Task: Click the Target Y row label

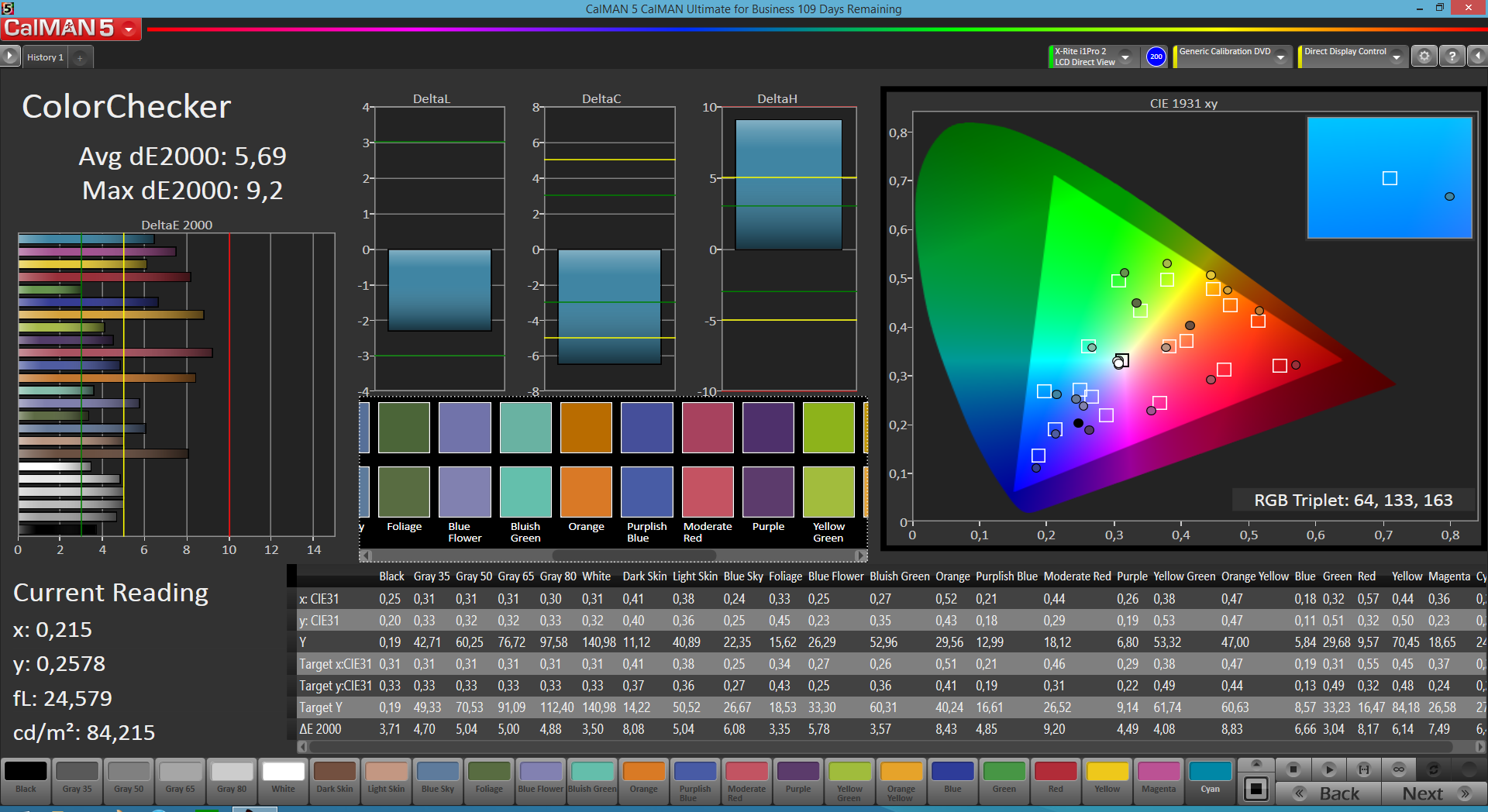Action: click(321, 707)
